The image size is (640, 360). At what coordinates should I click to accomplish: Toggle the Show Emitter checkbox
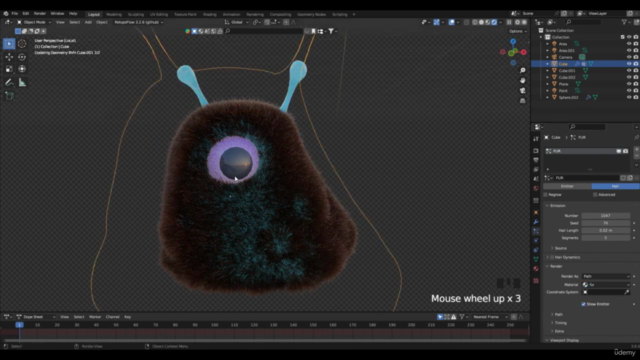(x=583, y=304)
